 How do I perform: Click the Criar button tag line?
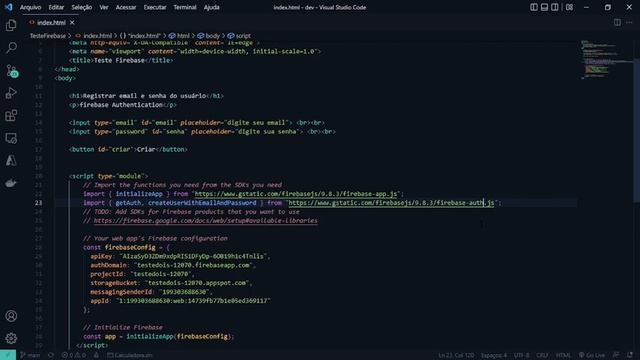click(128, 149)
